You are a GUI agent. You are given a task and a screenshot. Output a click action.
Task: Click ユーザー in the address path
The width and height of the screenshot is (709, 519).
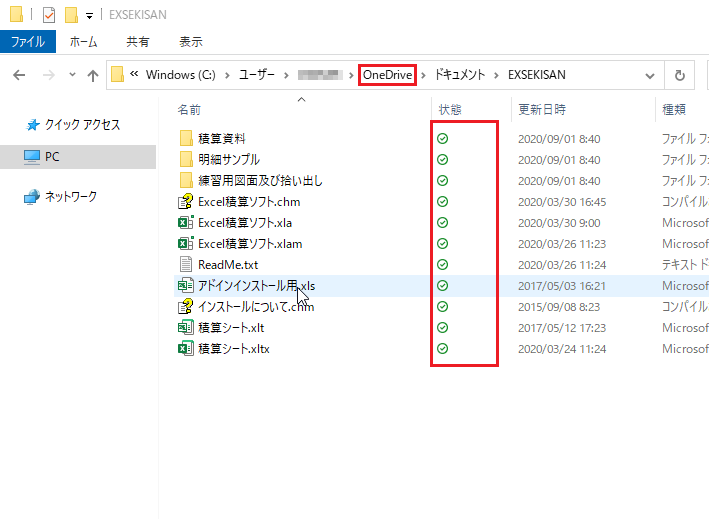pyautogui.click(x=257, y=75)
